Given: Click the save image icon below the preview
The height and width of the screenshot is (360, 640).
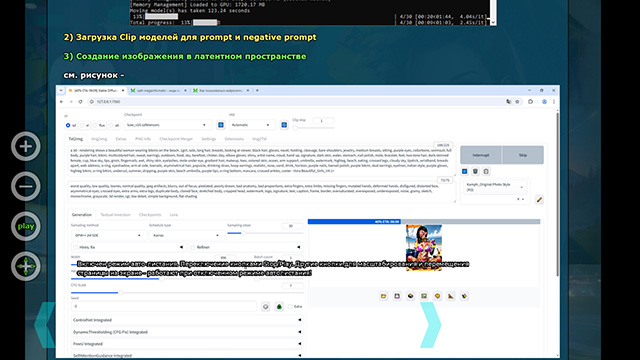Looking at the screenshot, I should 397,296.
